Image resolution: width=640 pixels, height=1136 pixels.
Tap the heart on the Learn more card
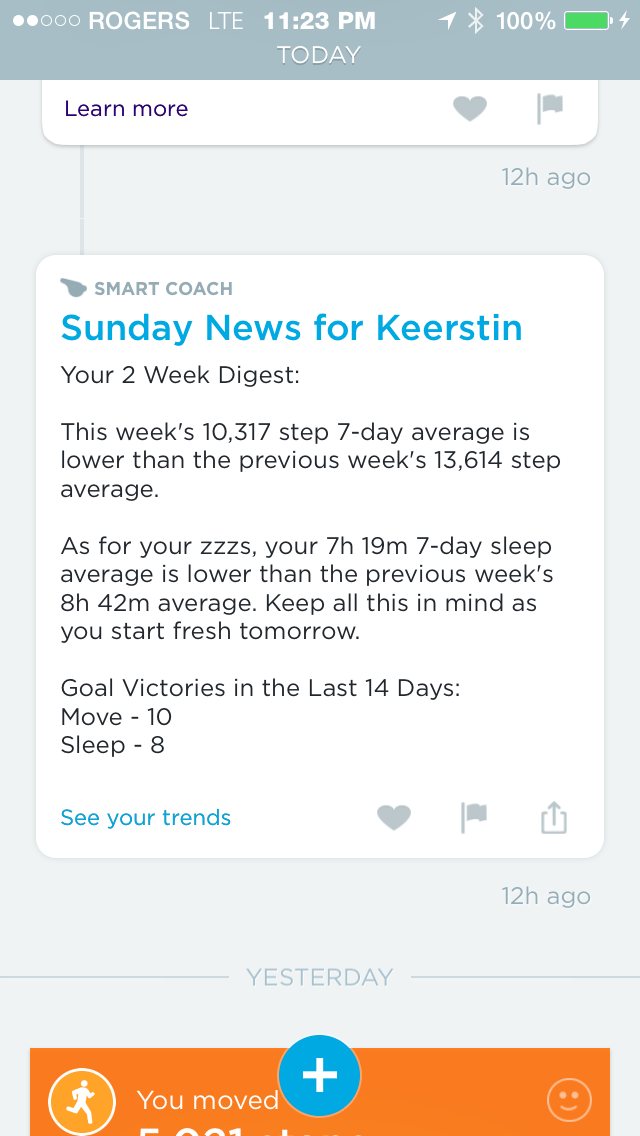pos(469,109)
